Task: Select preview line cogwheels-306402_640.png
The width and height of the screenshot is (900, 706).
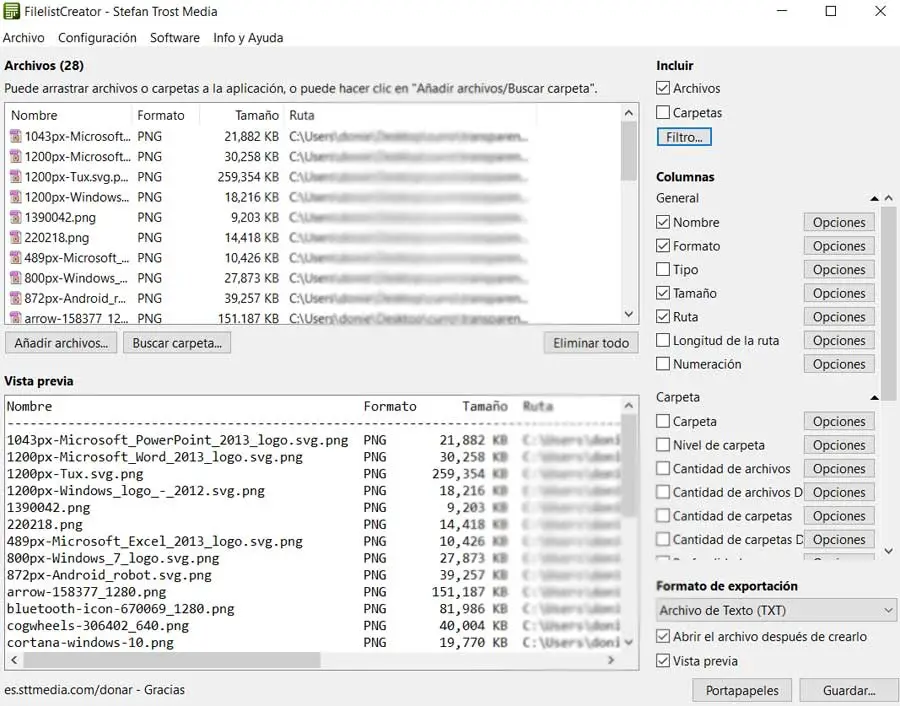Action: tap(98, 626)
